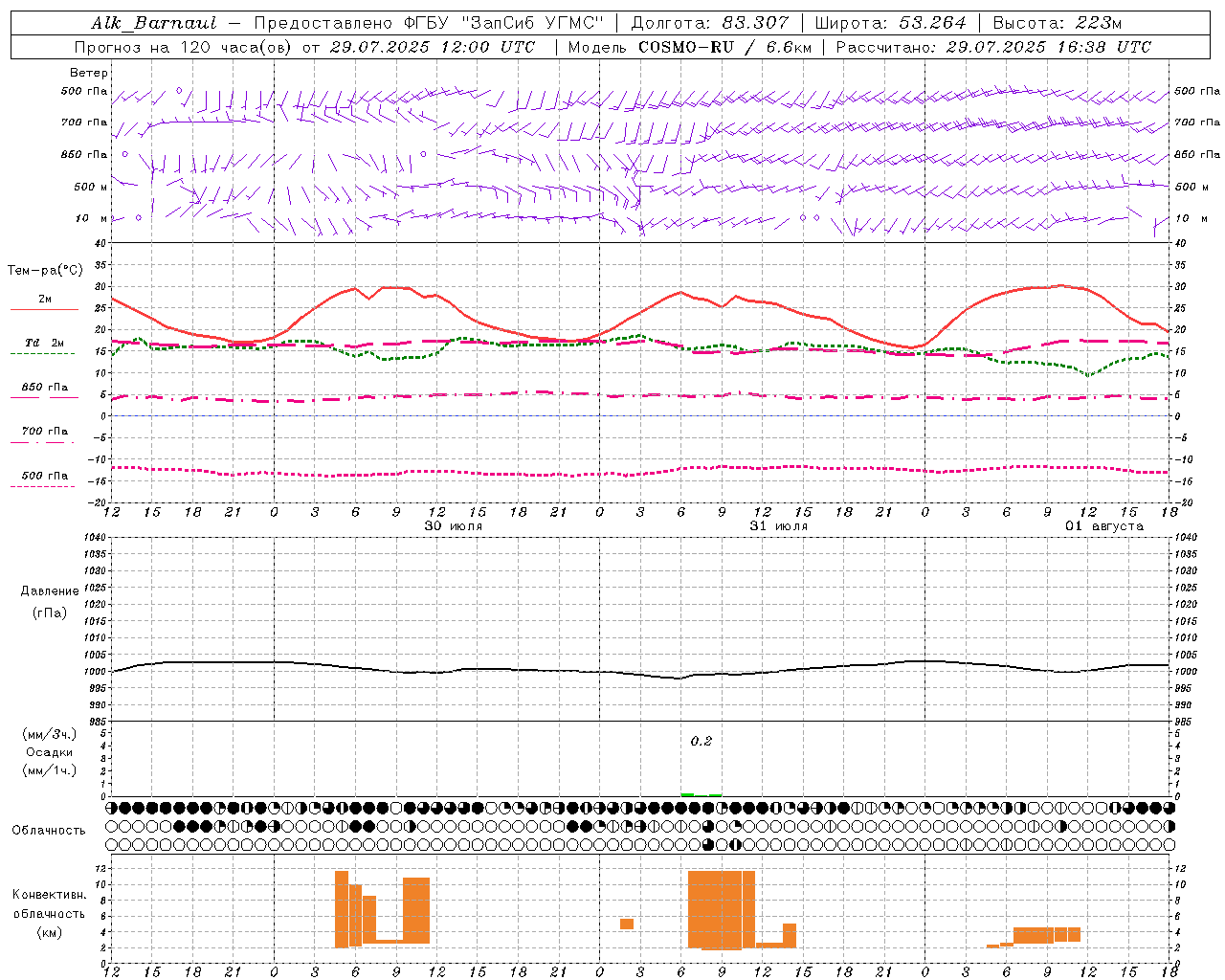Viewport: 1225px width, 980px height.
Task: Click the '(мм/3ч.)' precipitation unit label
Action: [50, 734]
